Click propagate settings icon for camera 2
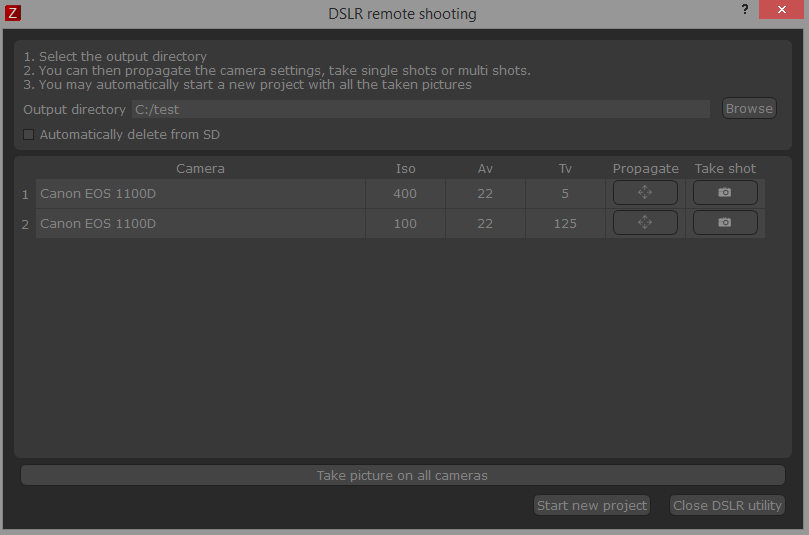Viewport: 809px width, 535px height. (x=645, y=223)
